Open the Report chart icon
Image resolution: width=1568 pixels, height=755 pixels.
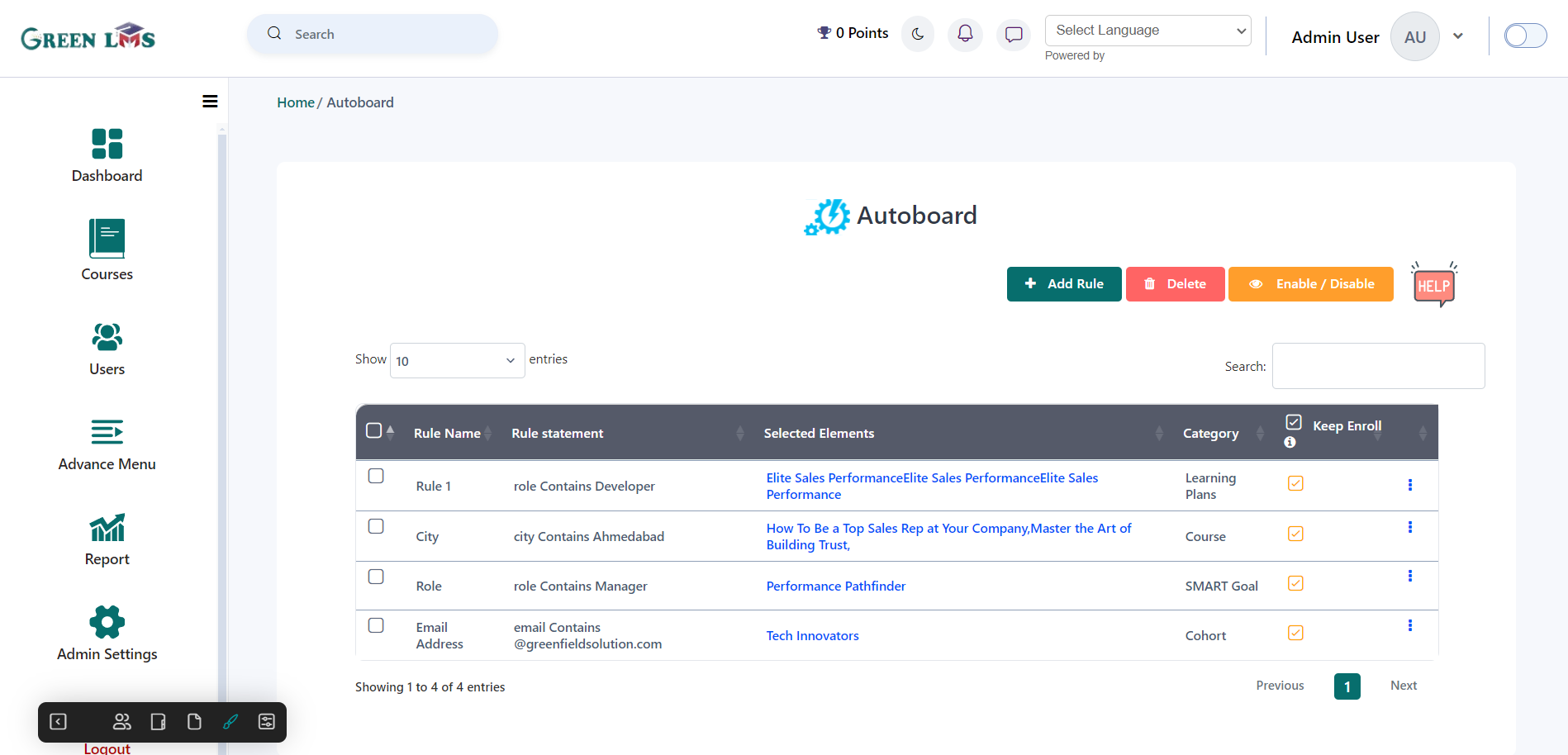107,527
